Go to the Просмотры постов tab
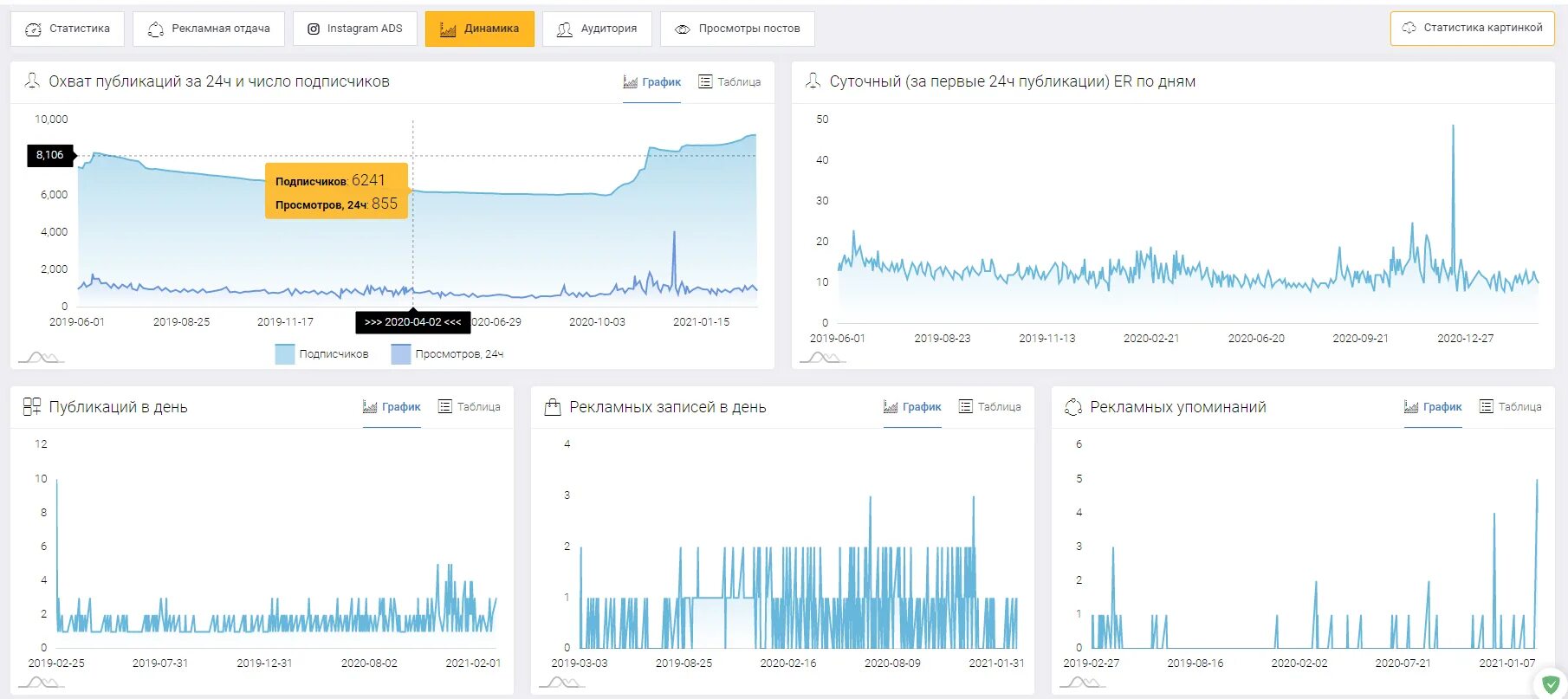This screenshot has height=699, width=1568. click(737, 29)
